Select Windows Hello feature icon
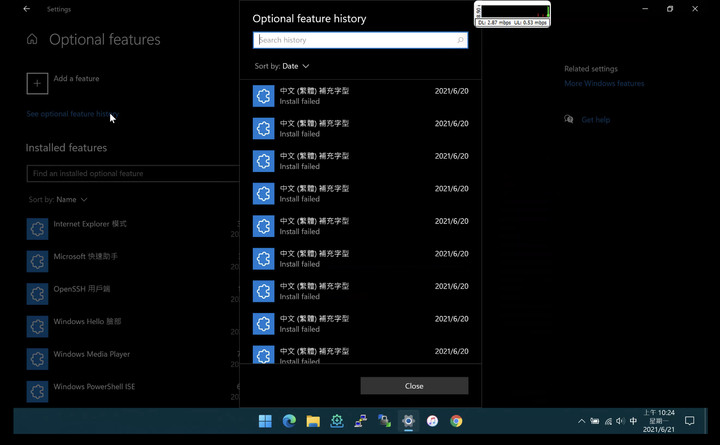Screen dimensions: 720x445 pos(37,327)
